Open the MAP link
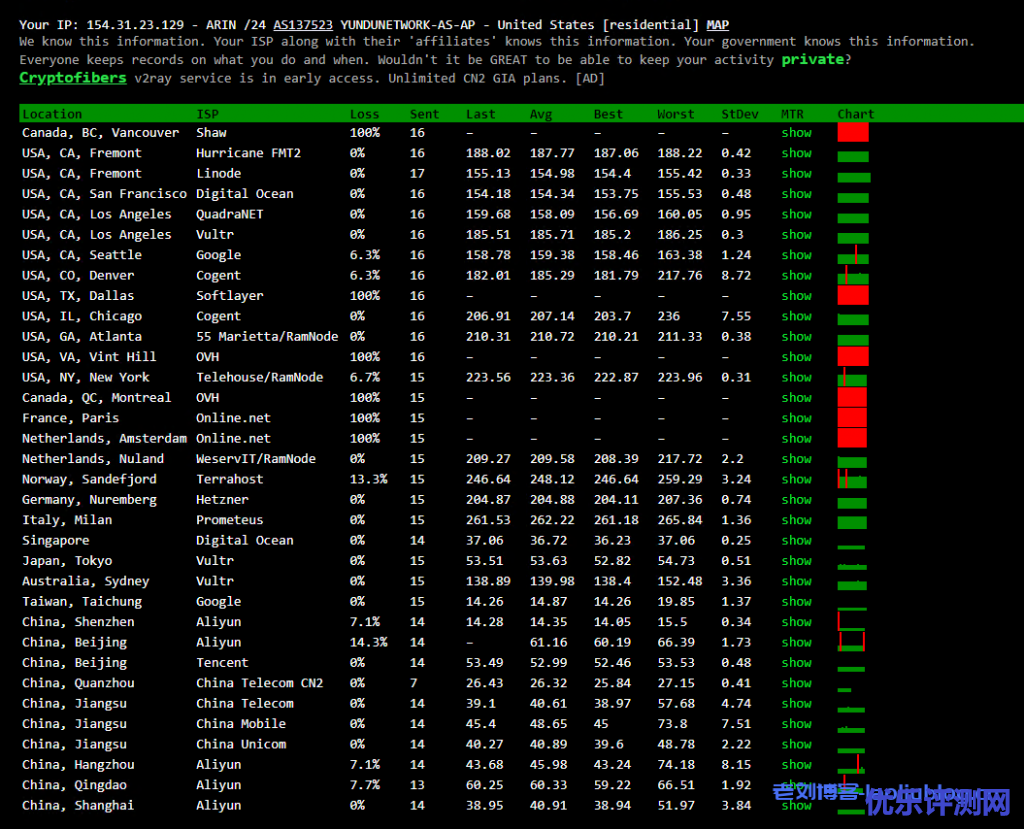 tap(717, 25)
